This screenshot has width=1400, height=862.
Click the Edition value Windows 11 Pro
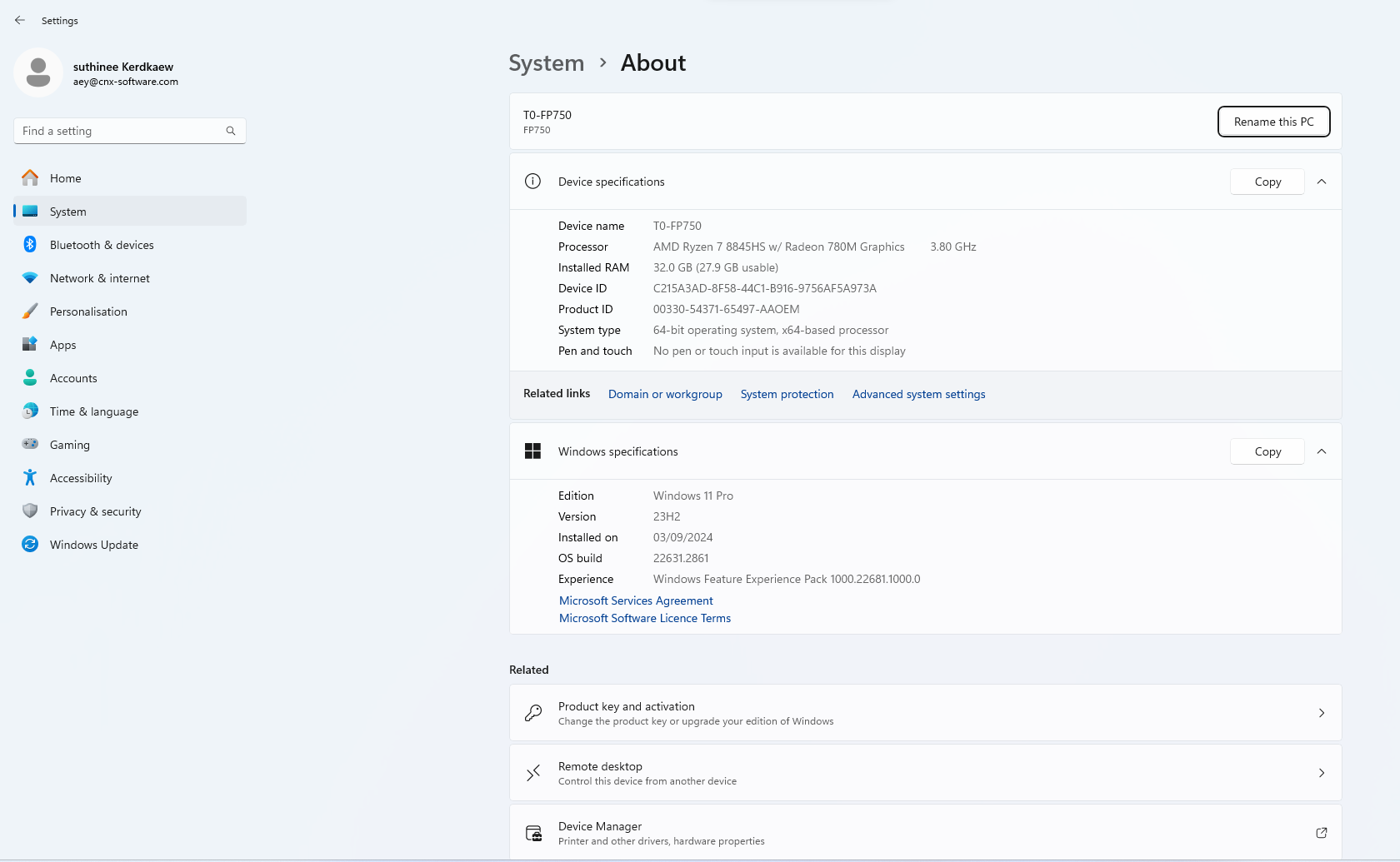coord(693,496)
